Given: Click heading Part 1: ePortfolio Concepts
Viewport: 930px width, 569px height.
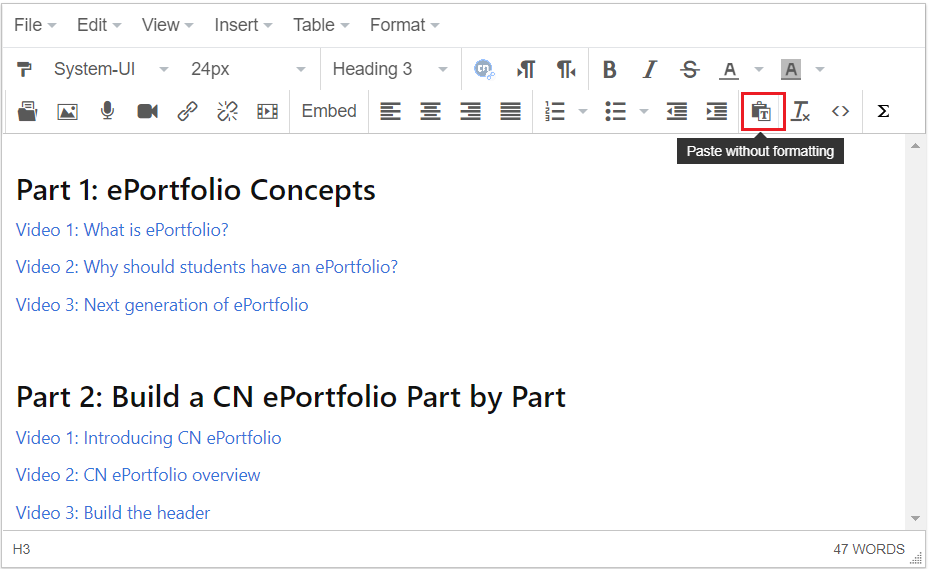Looking at the screenshot, I should [x=196, y=190].
